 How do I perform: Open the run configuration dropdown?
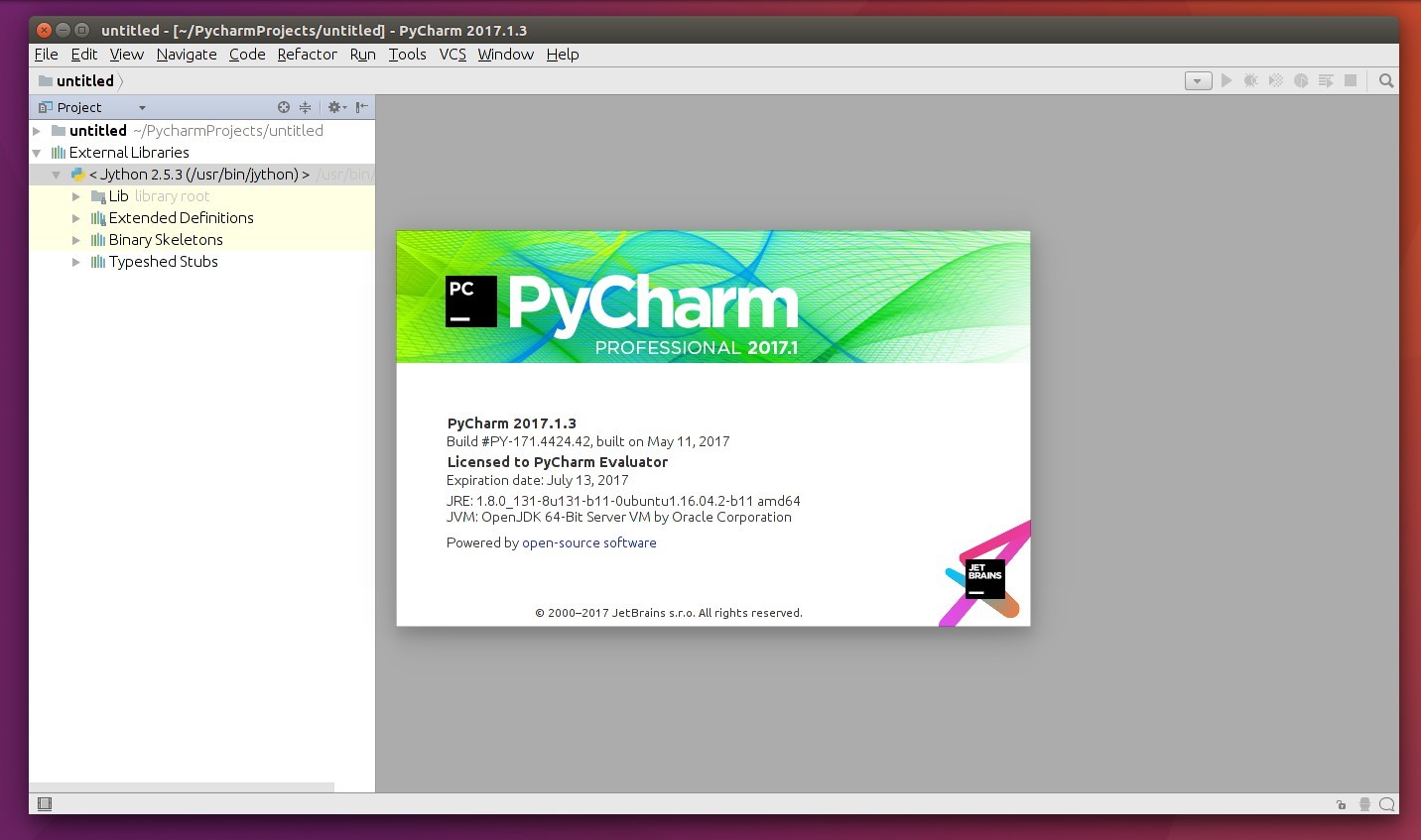[x=1199, y=81]
